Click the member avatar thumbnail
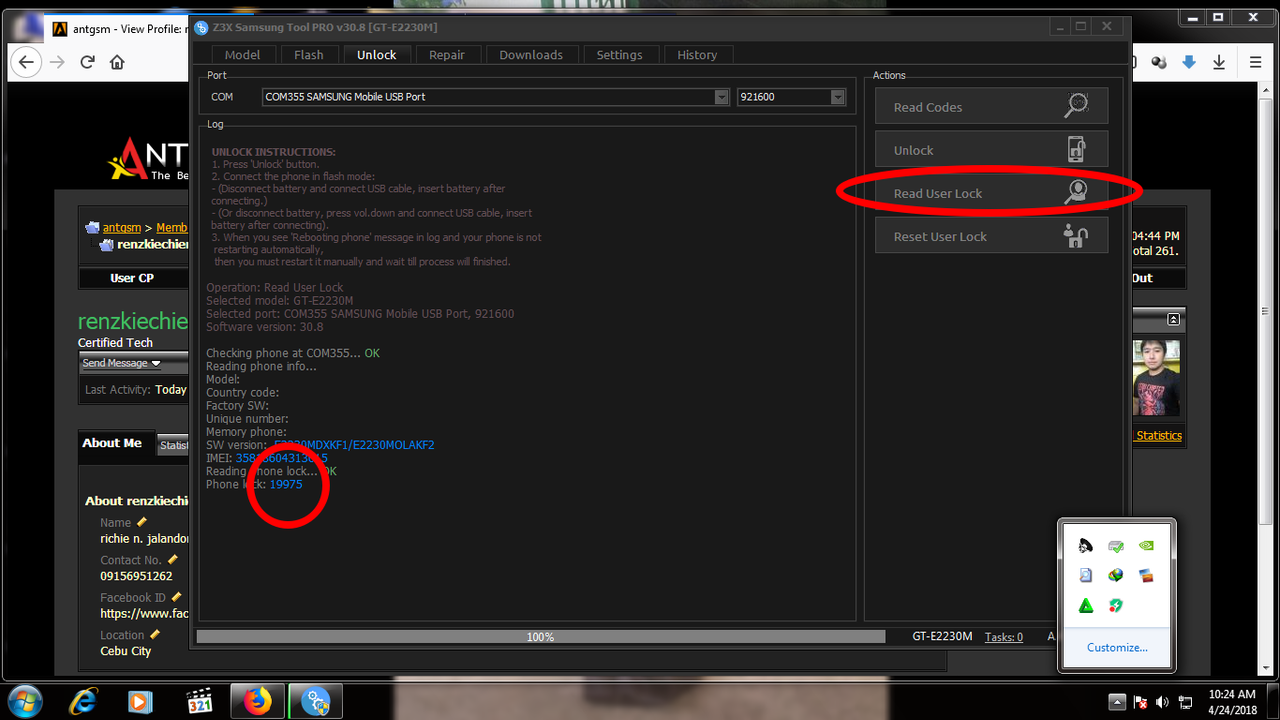 1158,378
